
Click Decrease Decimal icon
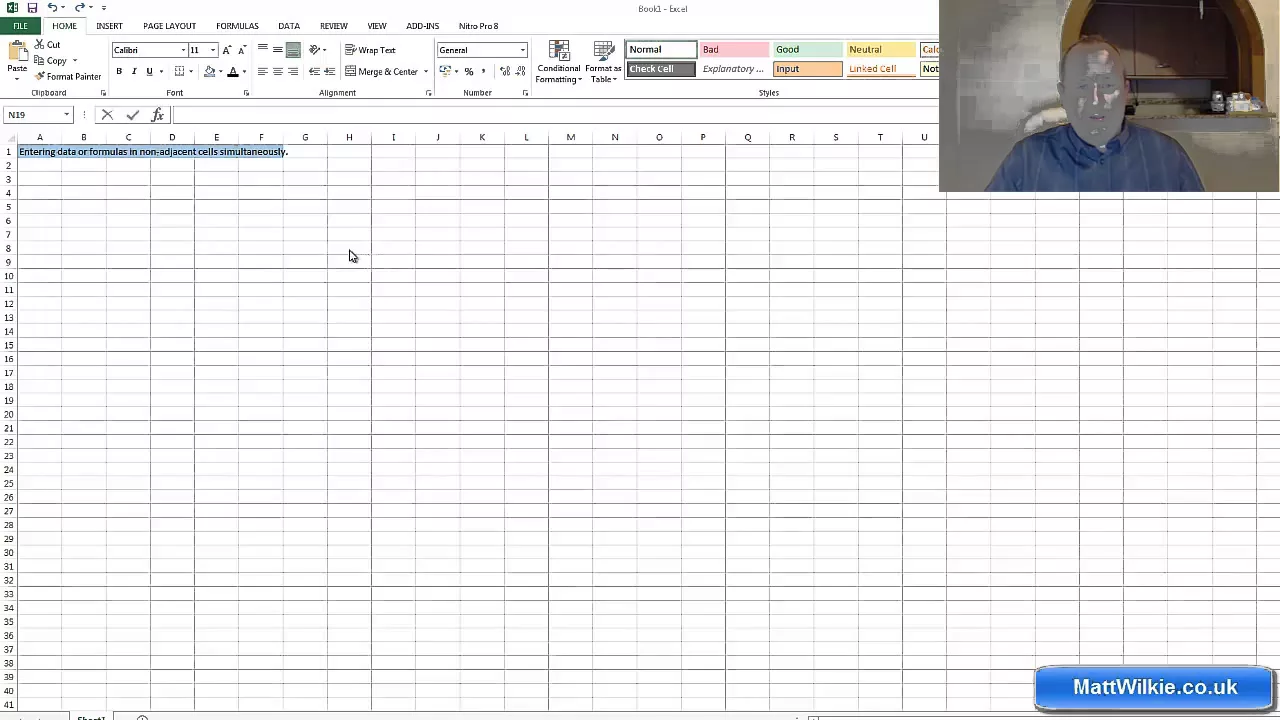click(520, 72)
